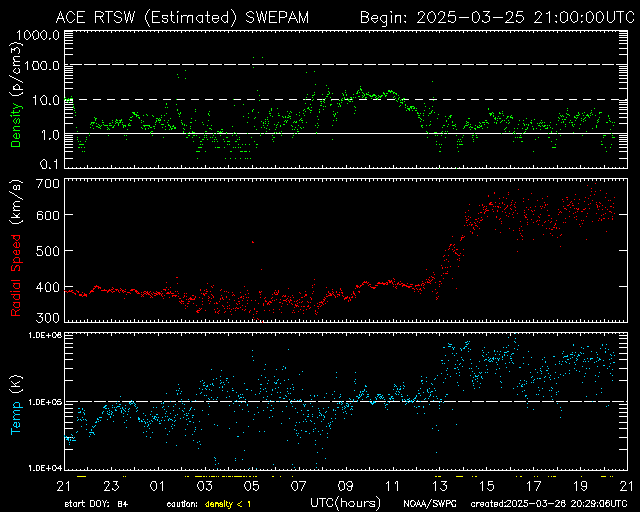This screenshot has height=512, width=640.
Task: Click the "1000.0" density tick label
Action: coord(38,35)
